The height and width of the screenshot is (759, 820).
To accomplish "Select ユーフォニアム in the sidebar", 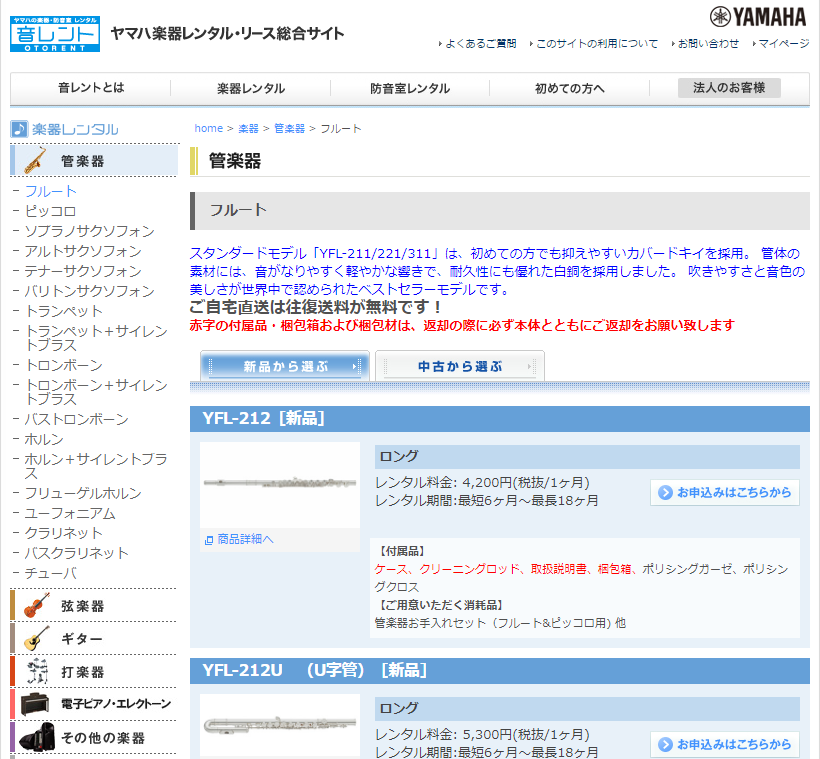I will (x=70, y=513).
